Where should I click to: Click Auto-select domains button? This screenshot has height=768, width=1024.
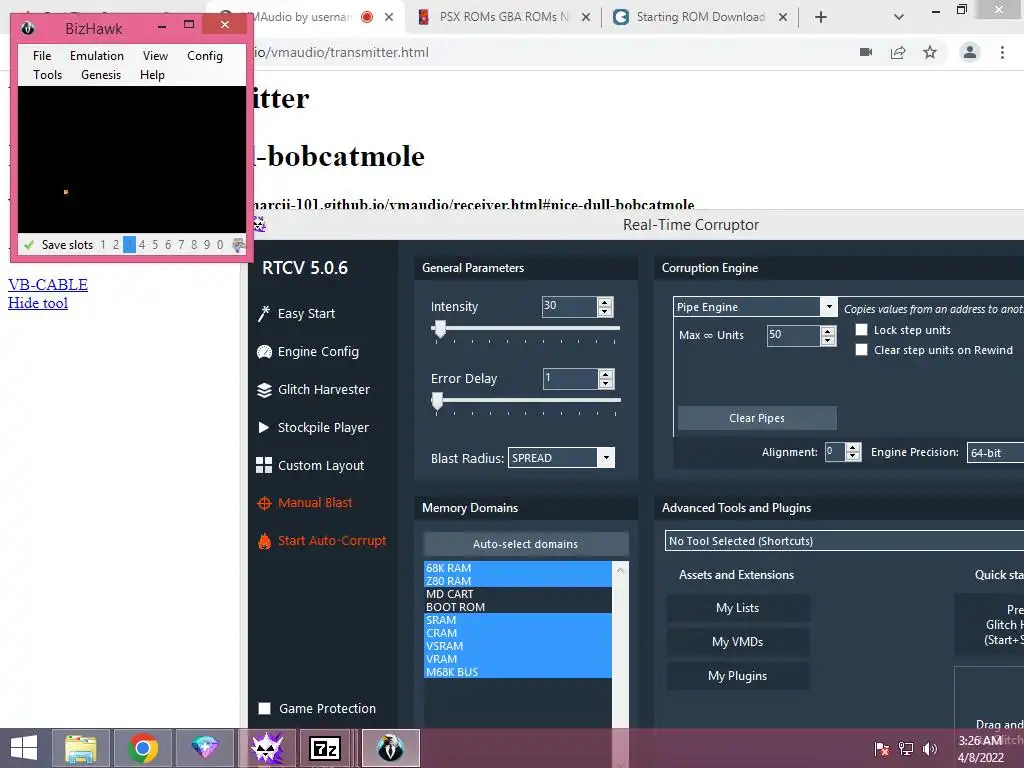pos(526,544)
